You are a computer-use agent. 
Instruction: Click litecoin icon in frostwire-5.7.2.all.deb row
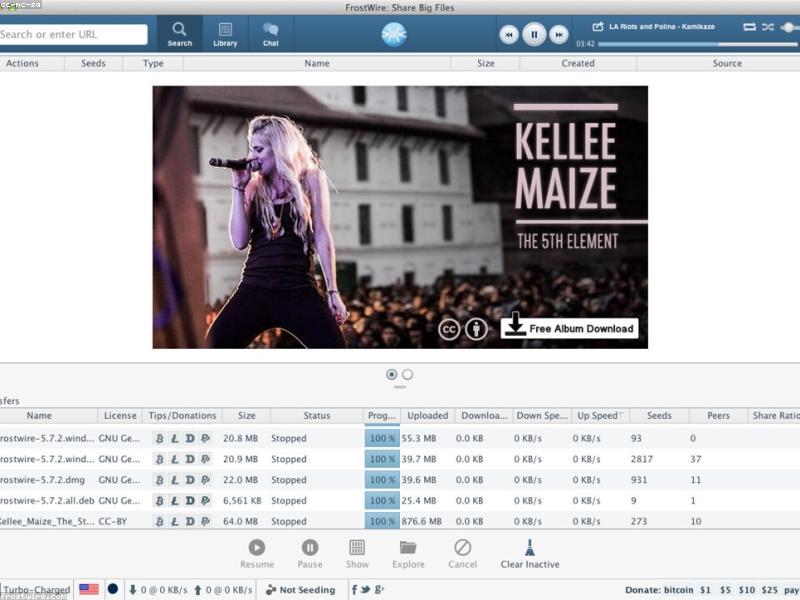click(x=175, y=501)
